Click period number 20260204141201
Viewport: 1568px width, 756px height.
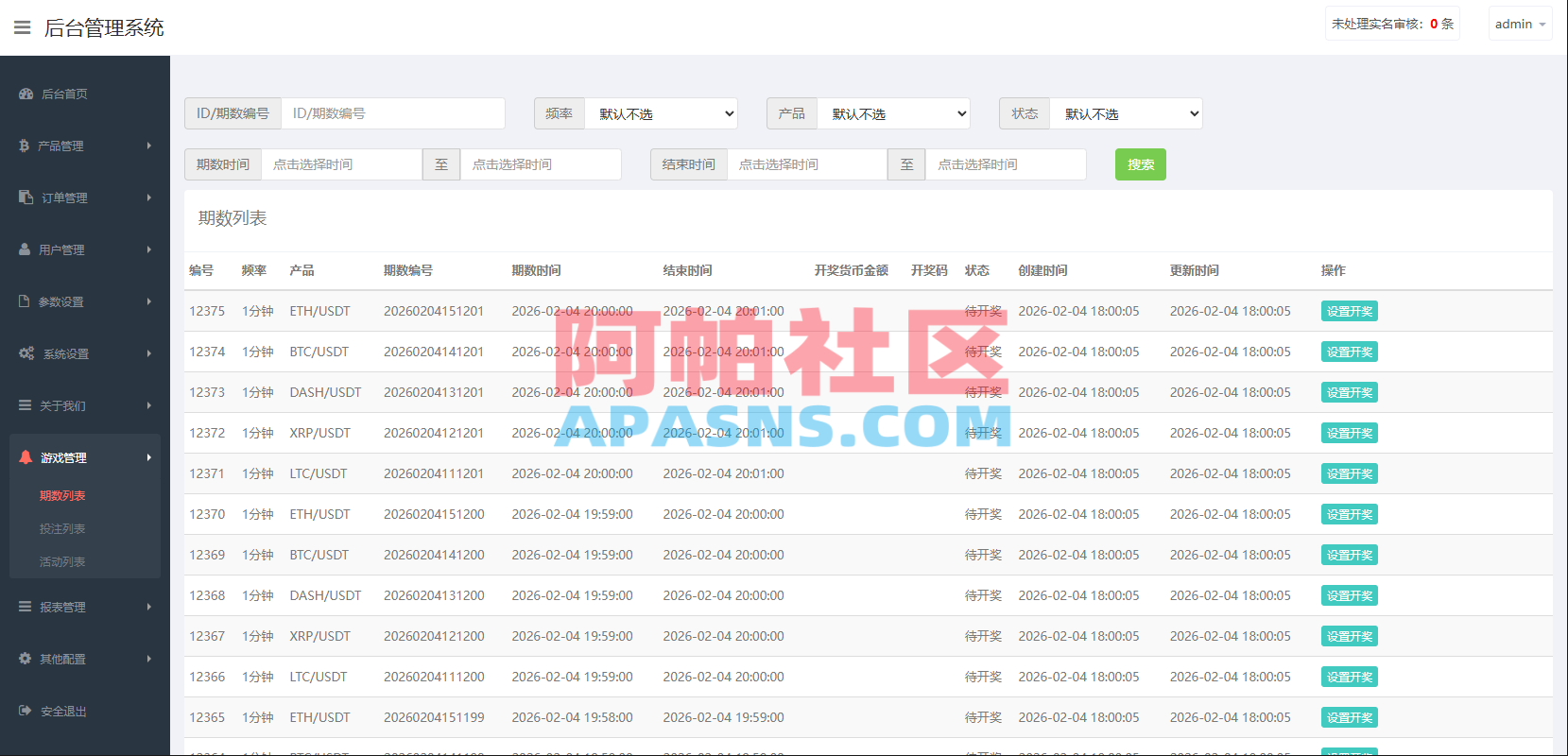(x=434, y=352)
